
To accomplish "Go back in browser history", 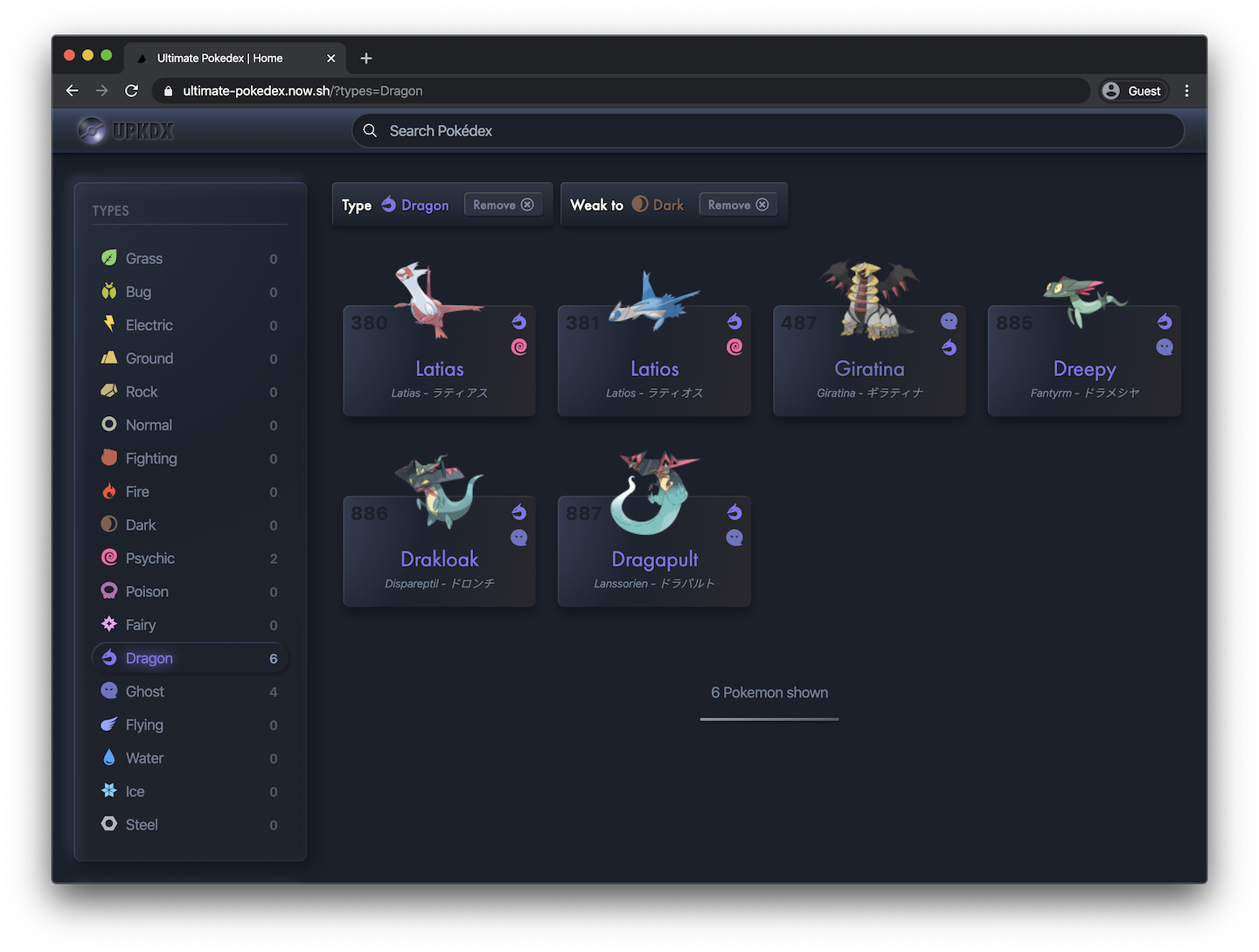I will tap(73, 91).
